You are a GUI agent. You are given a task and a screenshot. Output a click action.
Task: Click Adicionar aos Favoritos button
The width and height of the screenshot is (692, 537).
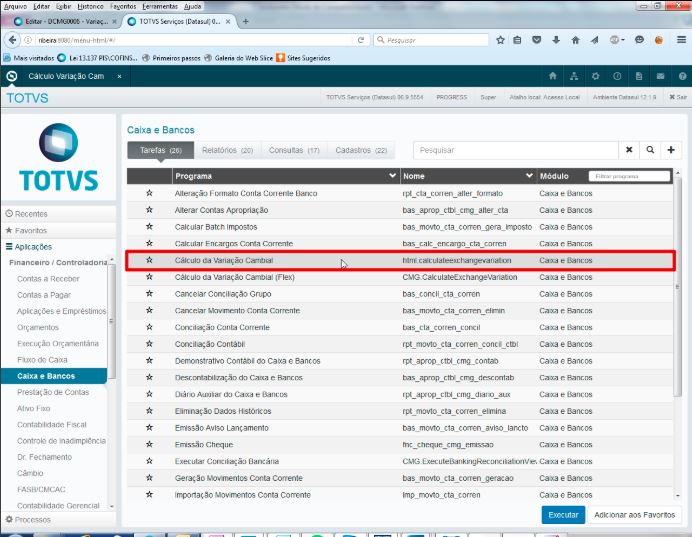[x=634, y=515]
